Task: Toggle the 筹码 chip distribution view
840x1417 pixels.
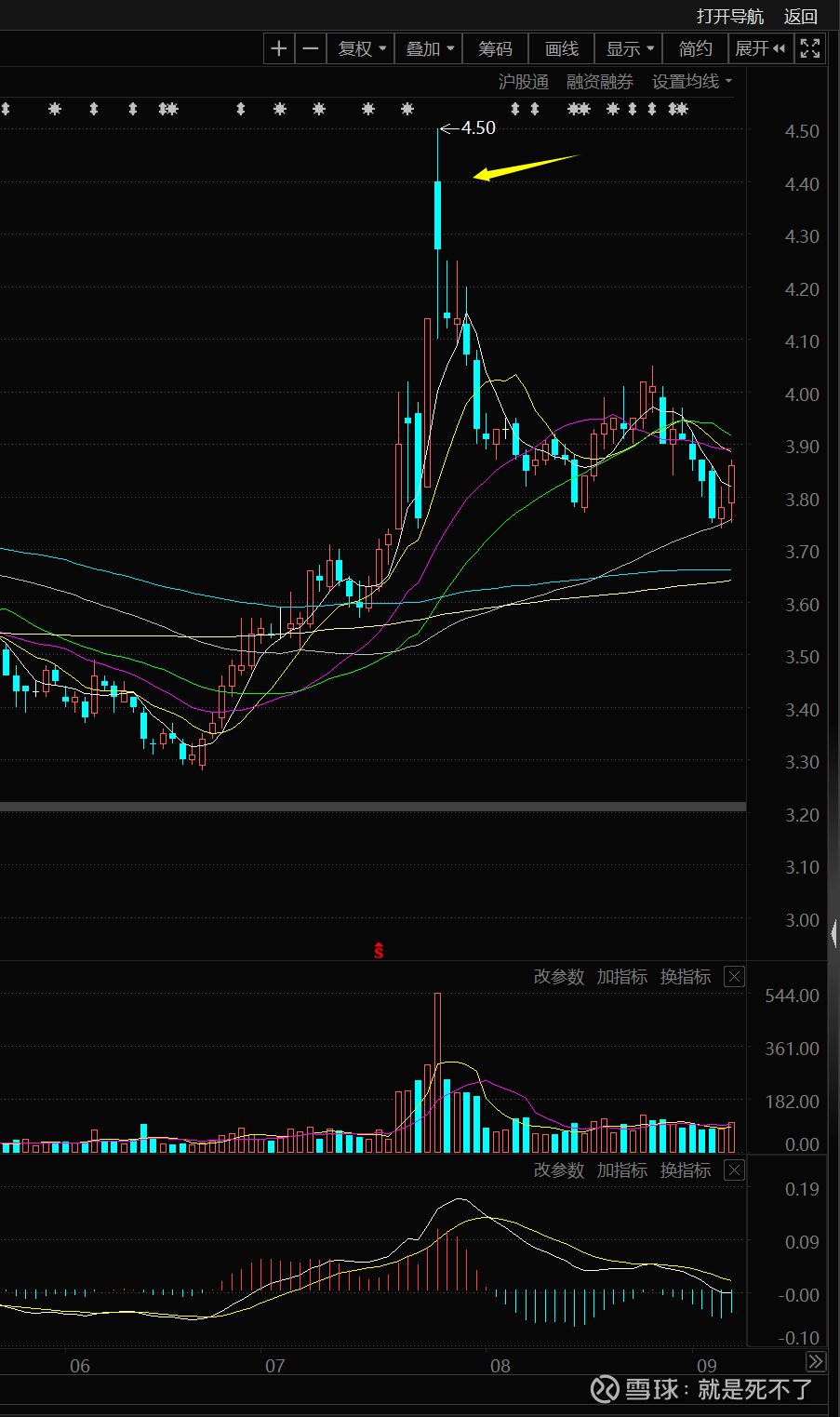Action: 495,48
